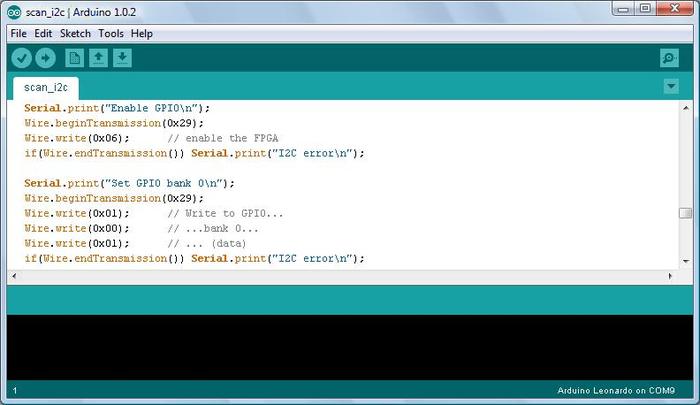Save the sketch with the down-arrow icon
The image size is (700, 405).
[x=122, y=58]
